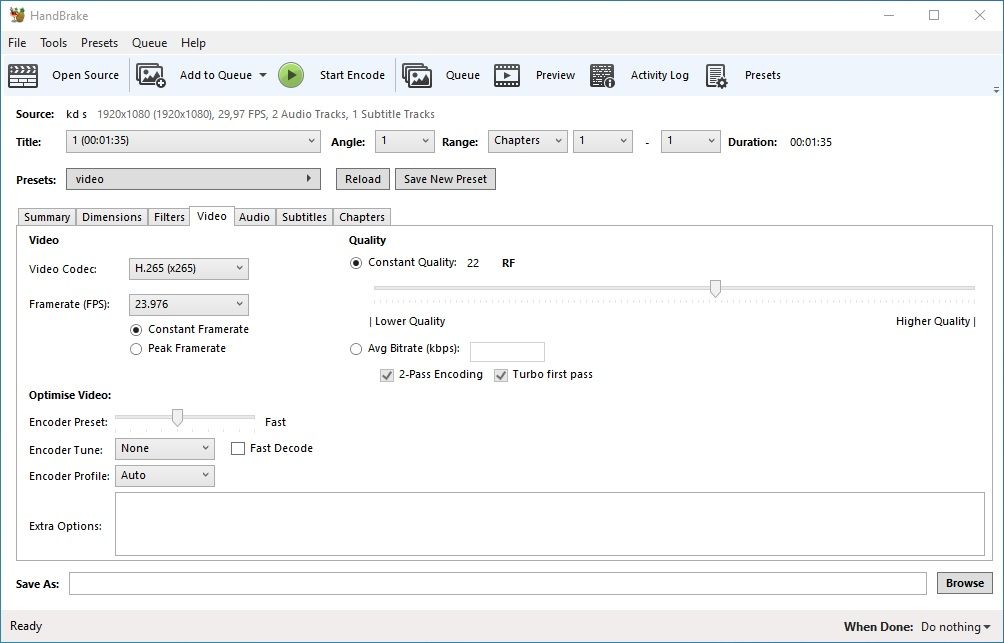
Task: Click the Activity Log label
Action: tap(660, 75)
